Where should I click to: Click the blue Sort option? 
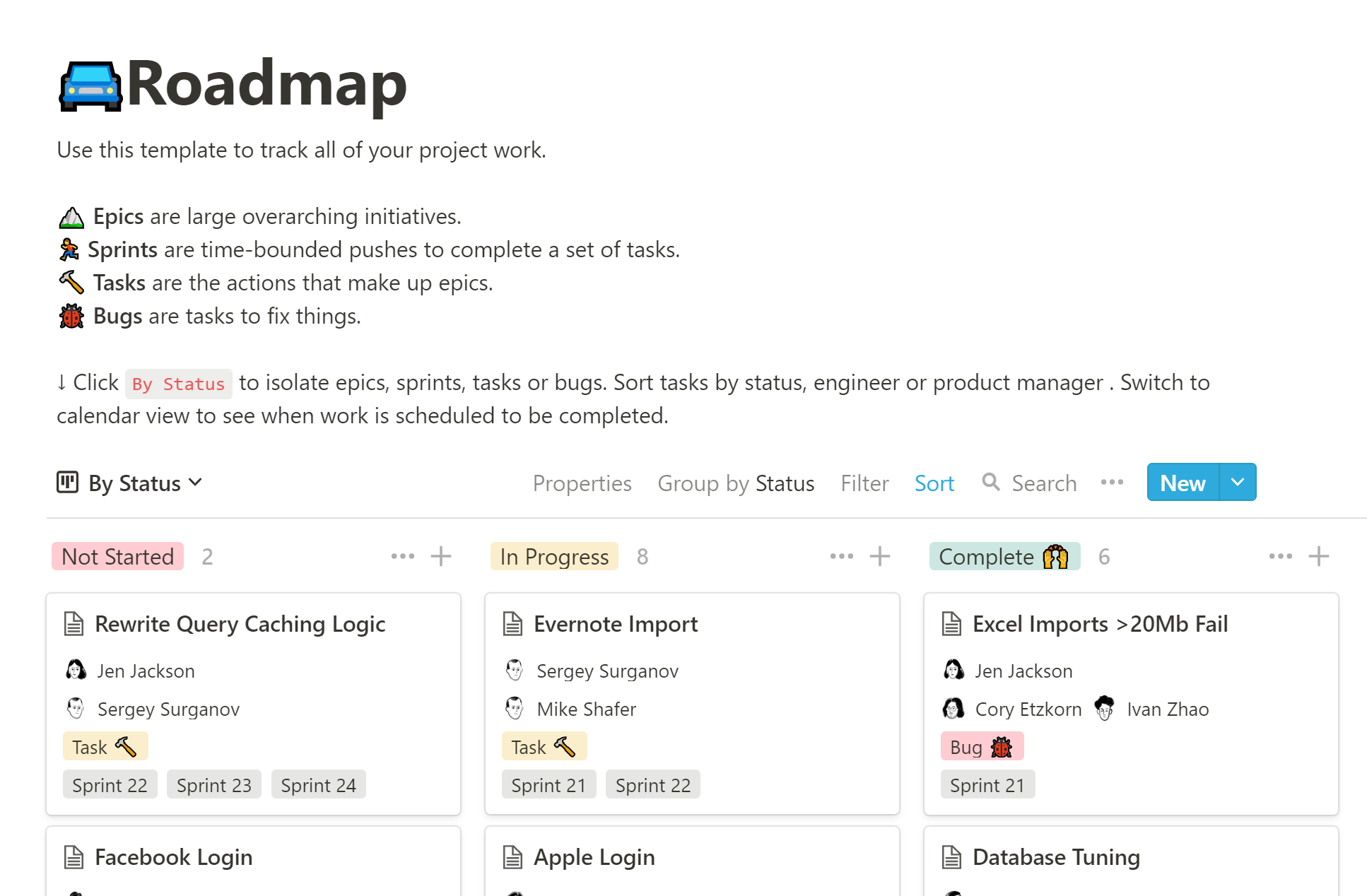pyautogui.click(x=934, y=483)
